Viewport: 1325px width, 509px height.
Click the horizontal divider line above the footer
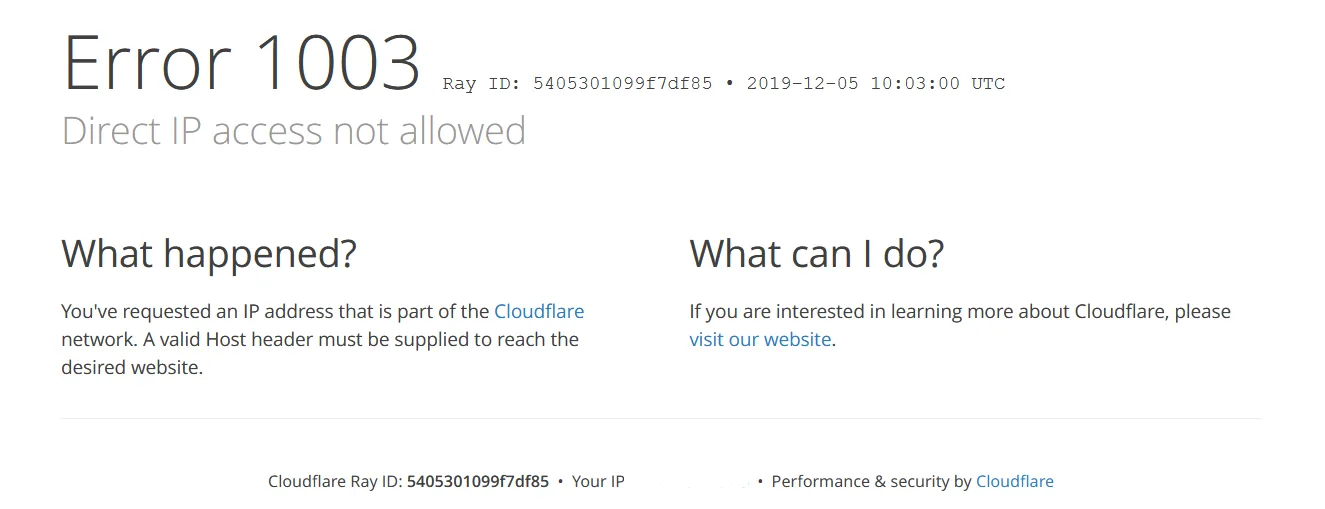tap(661, 418)
